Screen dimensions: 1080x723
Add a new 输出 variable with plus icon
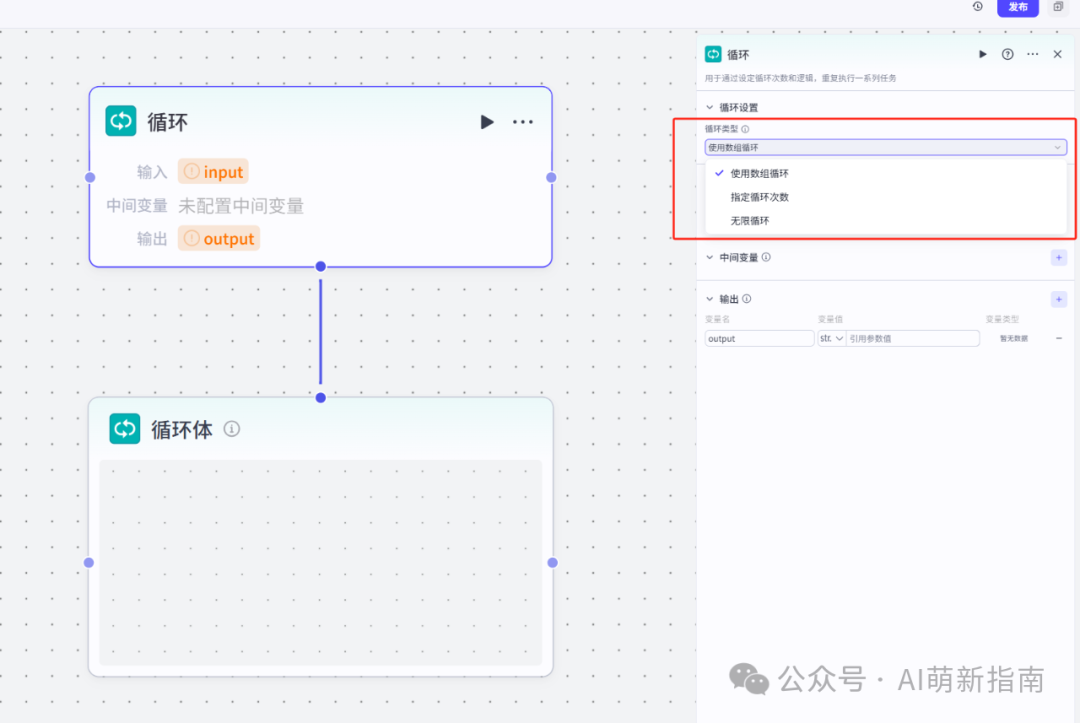pos(1059,299)
